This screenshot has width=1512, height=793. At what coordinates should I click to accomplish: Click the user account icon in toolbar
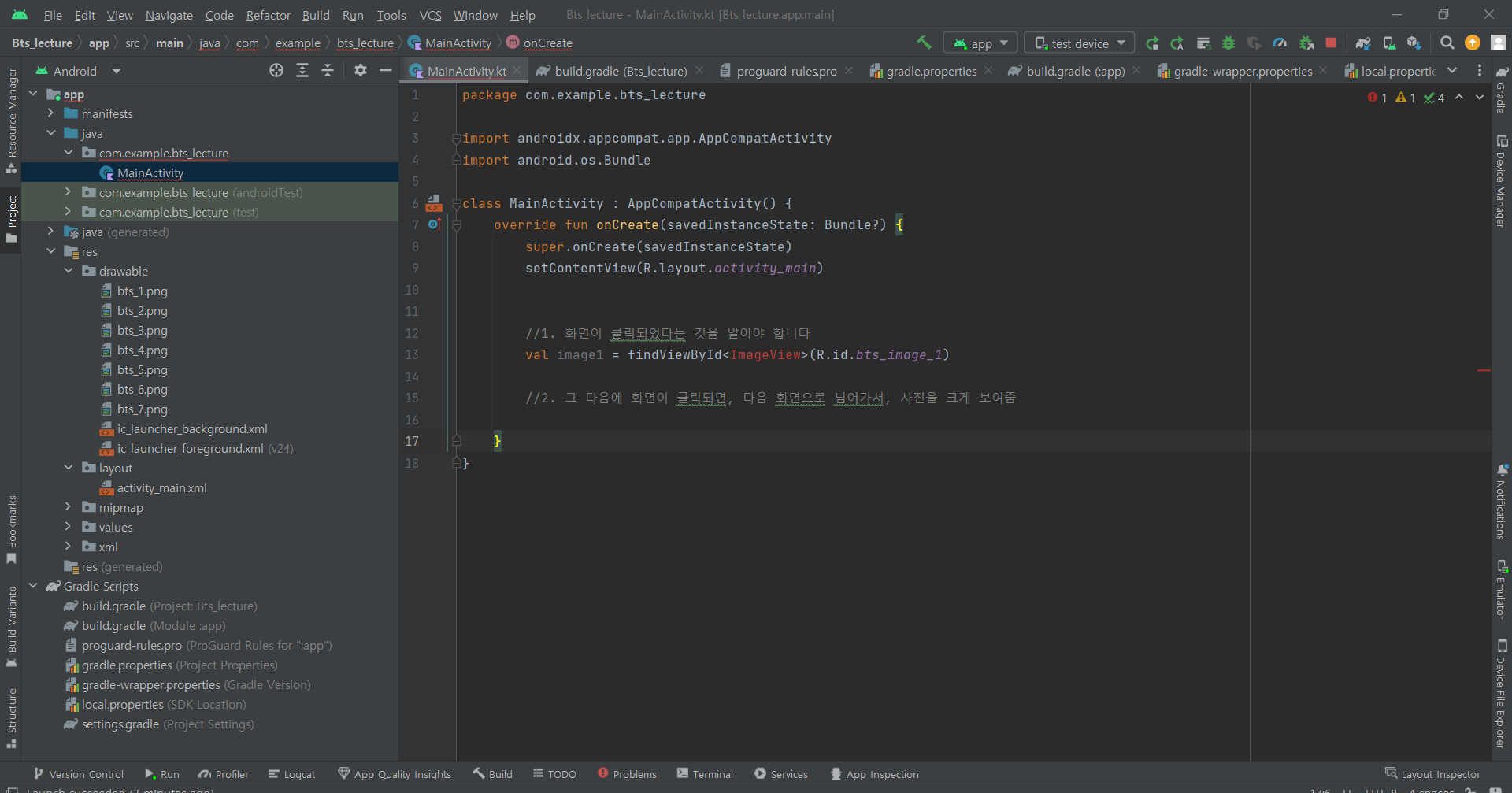(1499, 43)
